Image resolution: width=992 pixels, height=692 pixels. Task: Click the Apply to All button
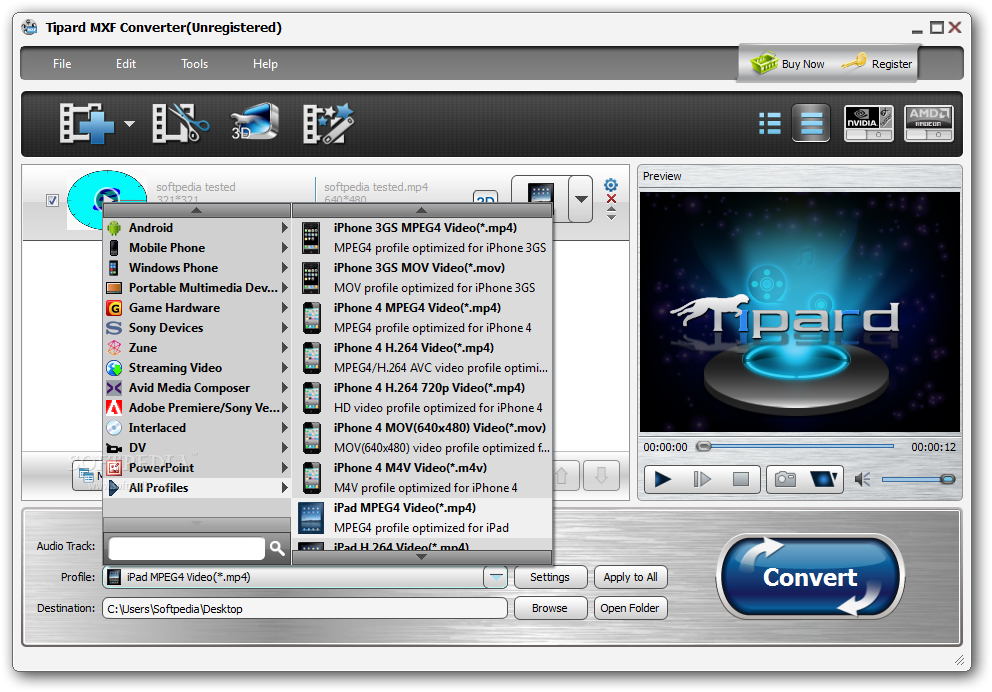[x=630, y=577]
